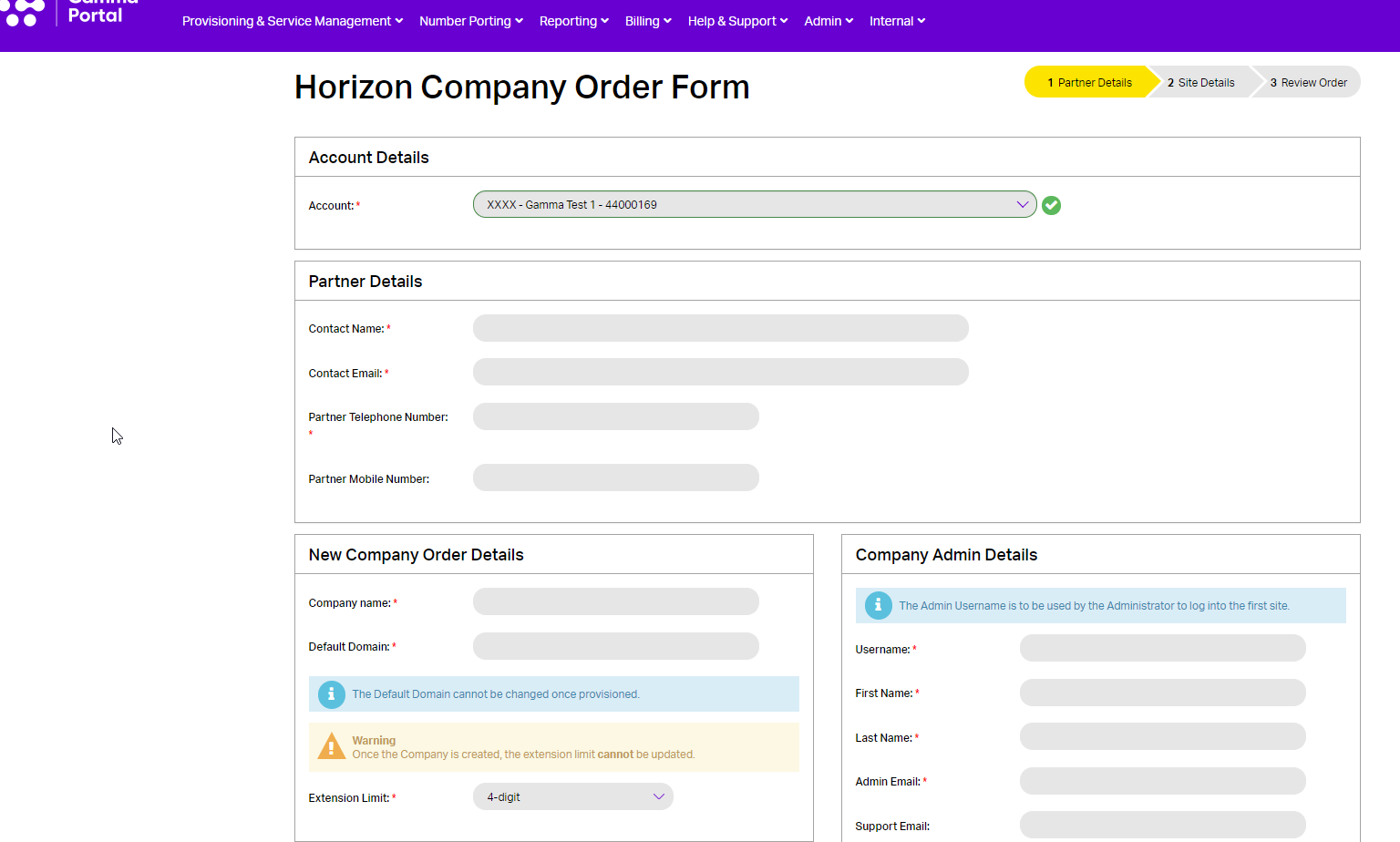1400x842 pixels.
Task: Open the Internal menu
Action: click(x=898, y=21)
